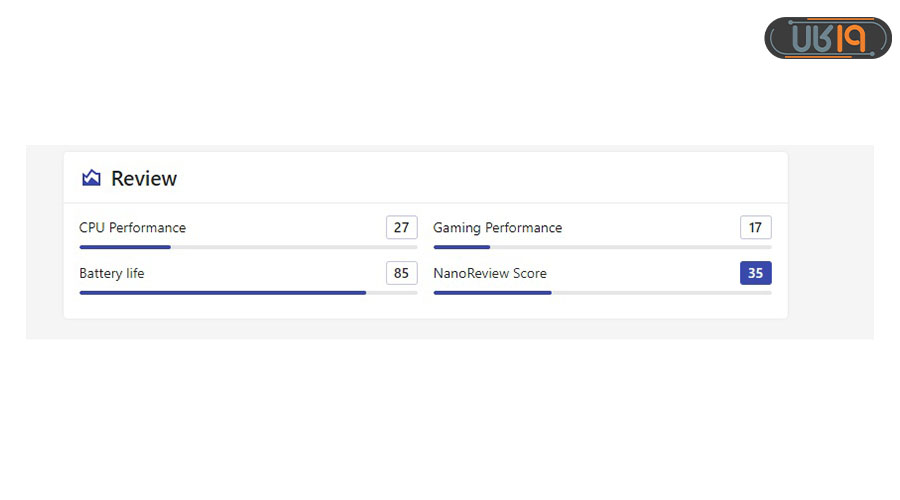Click the unfilled gray part of NanoReview Score bar
900x500 pixels.
[661, 293]
